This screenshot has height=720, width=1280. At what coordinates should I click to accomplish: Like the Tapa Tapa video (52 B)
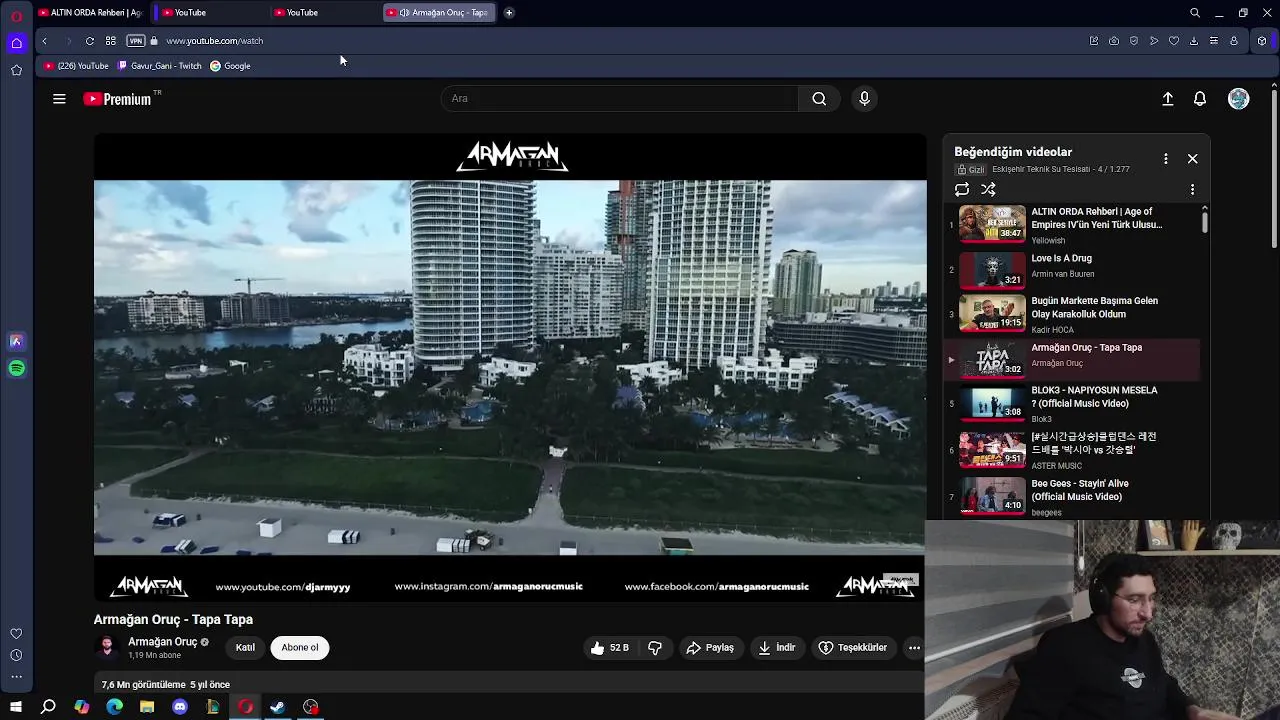[x=610, y=648]
